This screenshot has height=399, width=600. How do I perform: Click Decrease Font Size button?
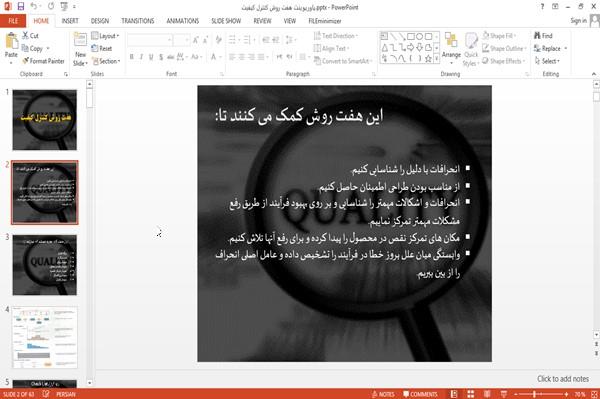click(206, 39)
